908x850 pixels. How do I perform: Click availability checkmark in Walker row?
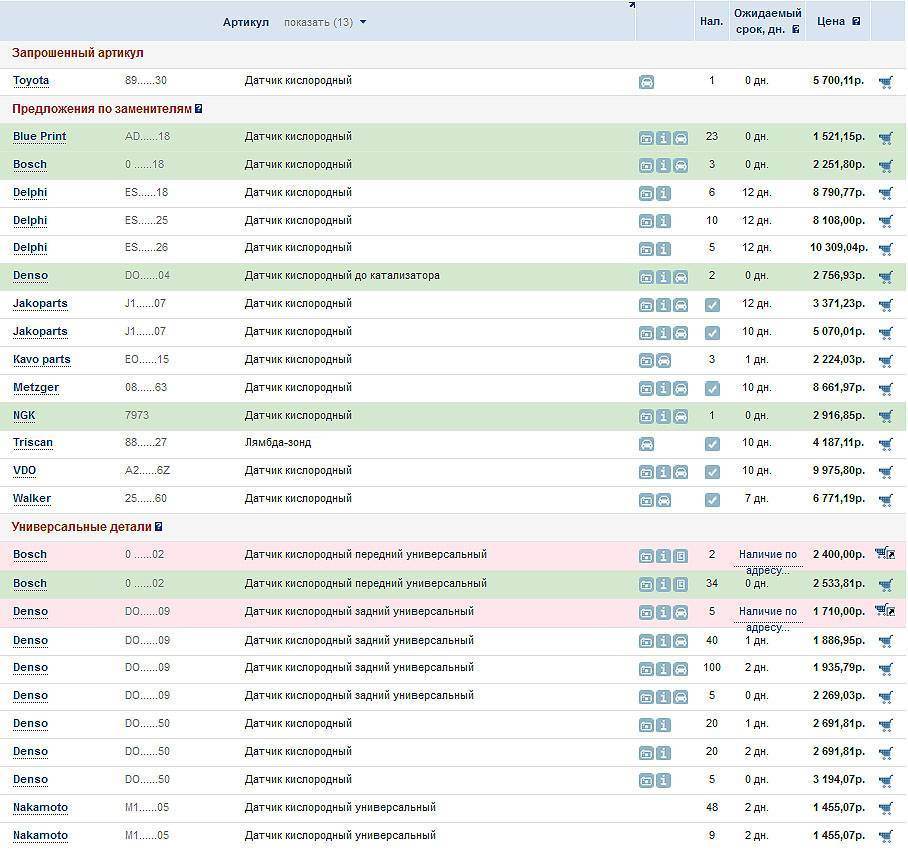coord(712,500)
